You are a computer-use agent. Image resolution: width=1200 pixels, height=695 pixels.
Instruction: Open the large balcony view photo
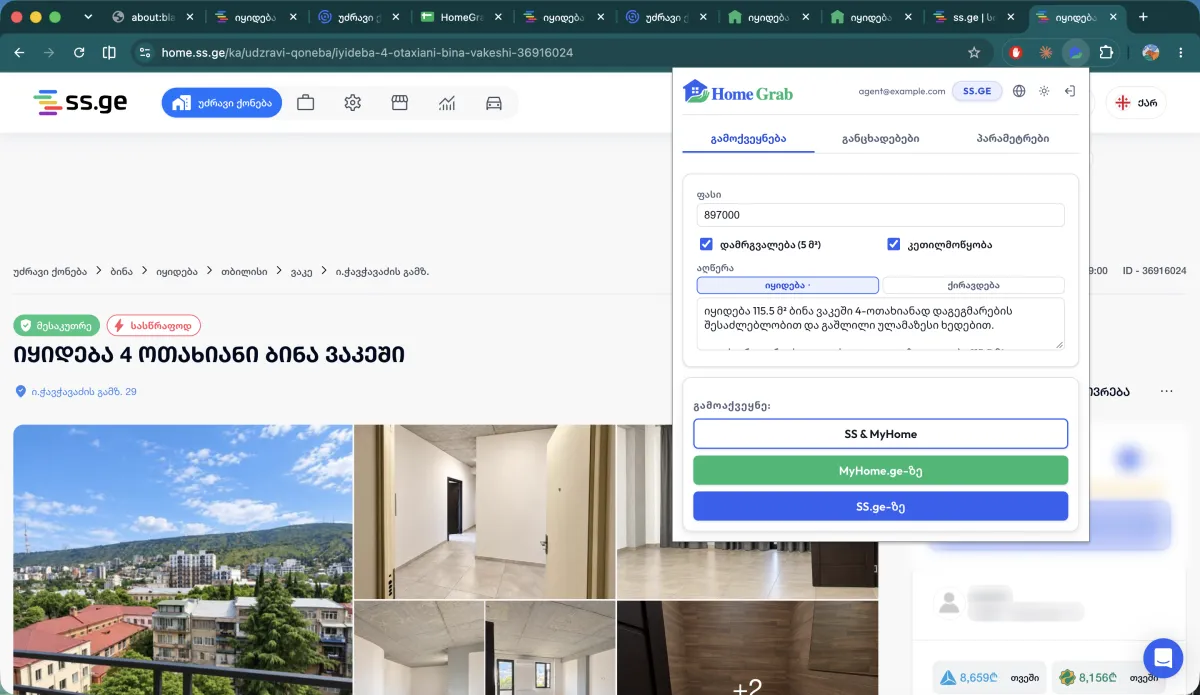[x=183, y=560]
